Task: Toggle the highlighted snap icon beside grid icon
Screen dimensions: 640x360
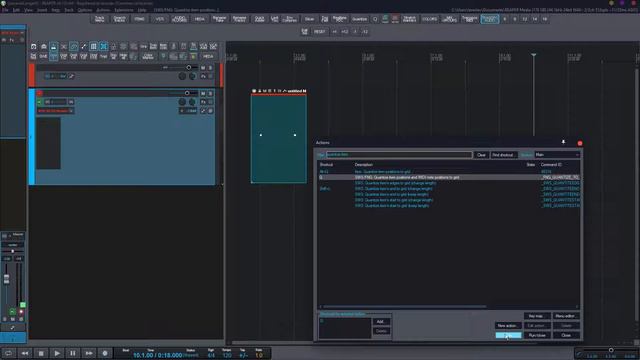Action: [104, 47]
